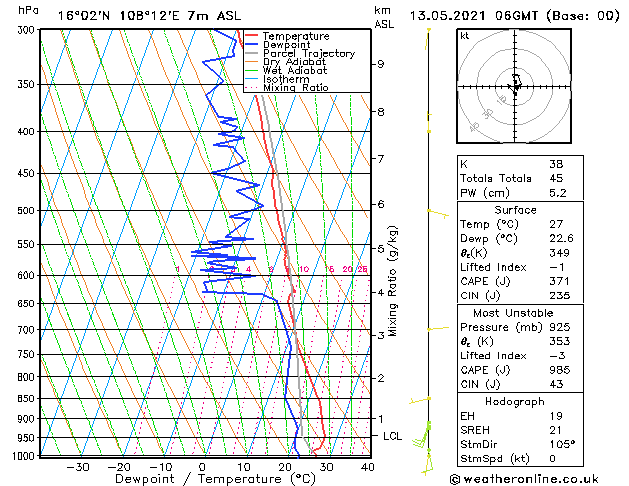Click the StmDir value 105°
Screen dimensions: 629x486
[x=562, y=444]
